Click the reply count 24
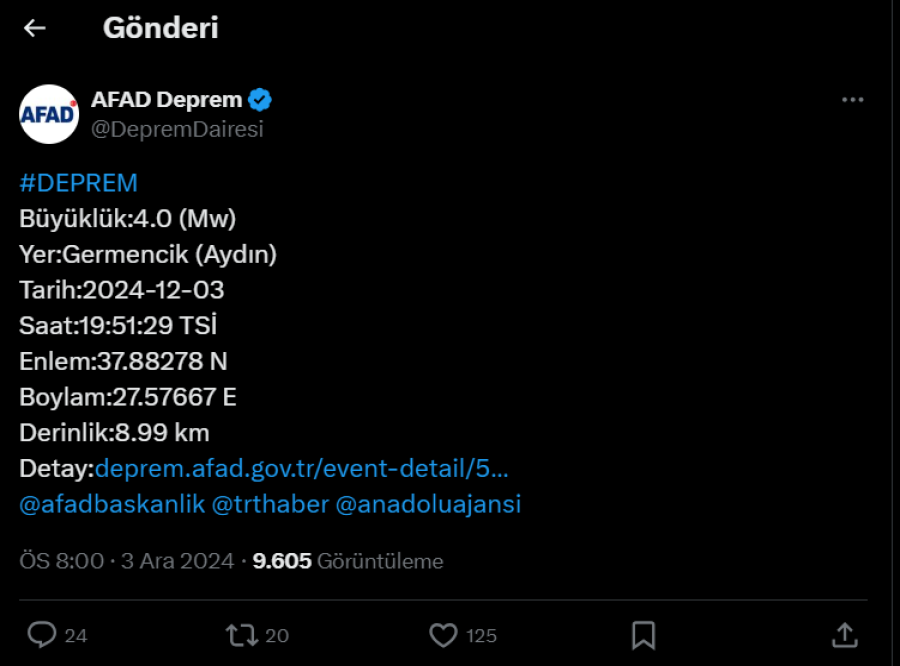 coord(76,636)
